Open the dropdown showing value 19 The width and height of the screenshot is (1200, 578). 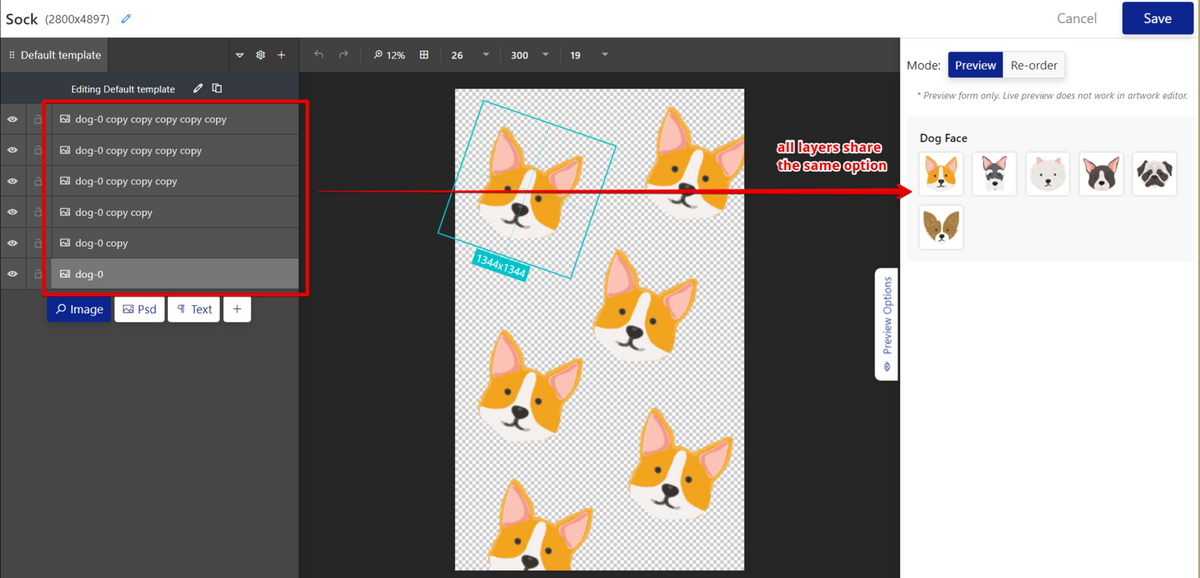605,55
